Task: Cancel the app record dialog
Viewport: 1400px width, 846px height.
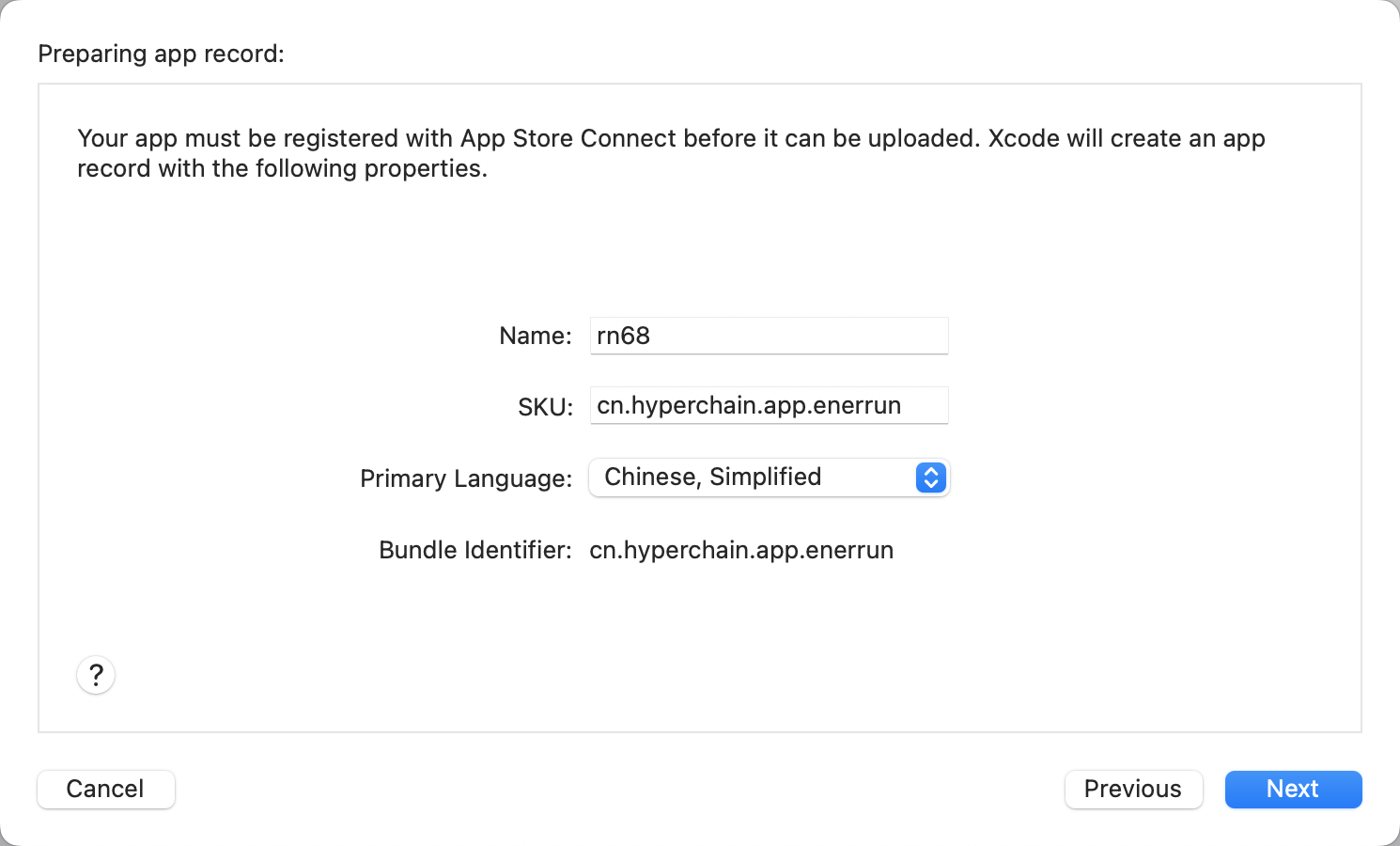Action: [105, 789]
